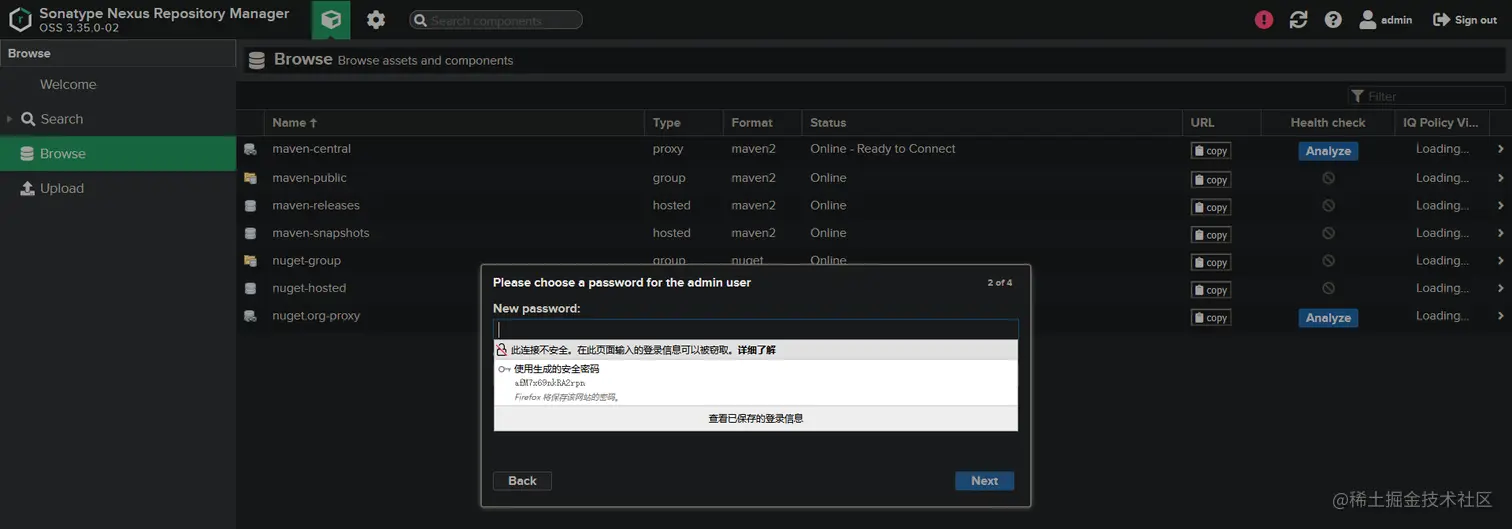This screenshot has height=529, width=1512.
Task: Copy the maven-releases URL
Action: (x=1210, y=207)
